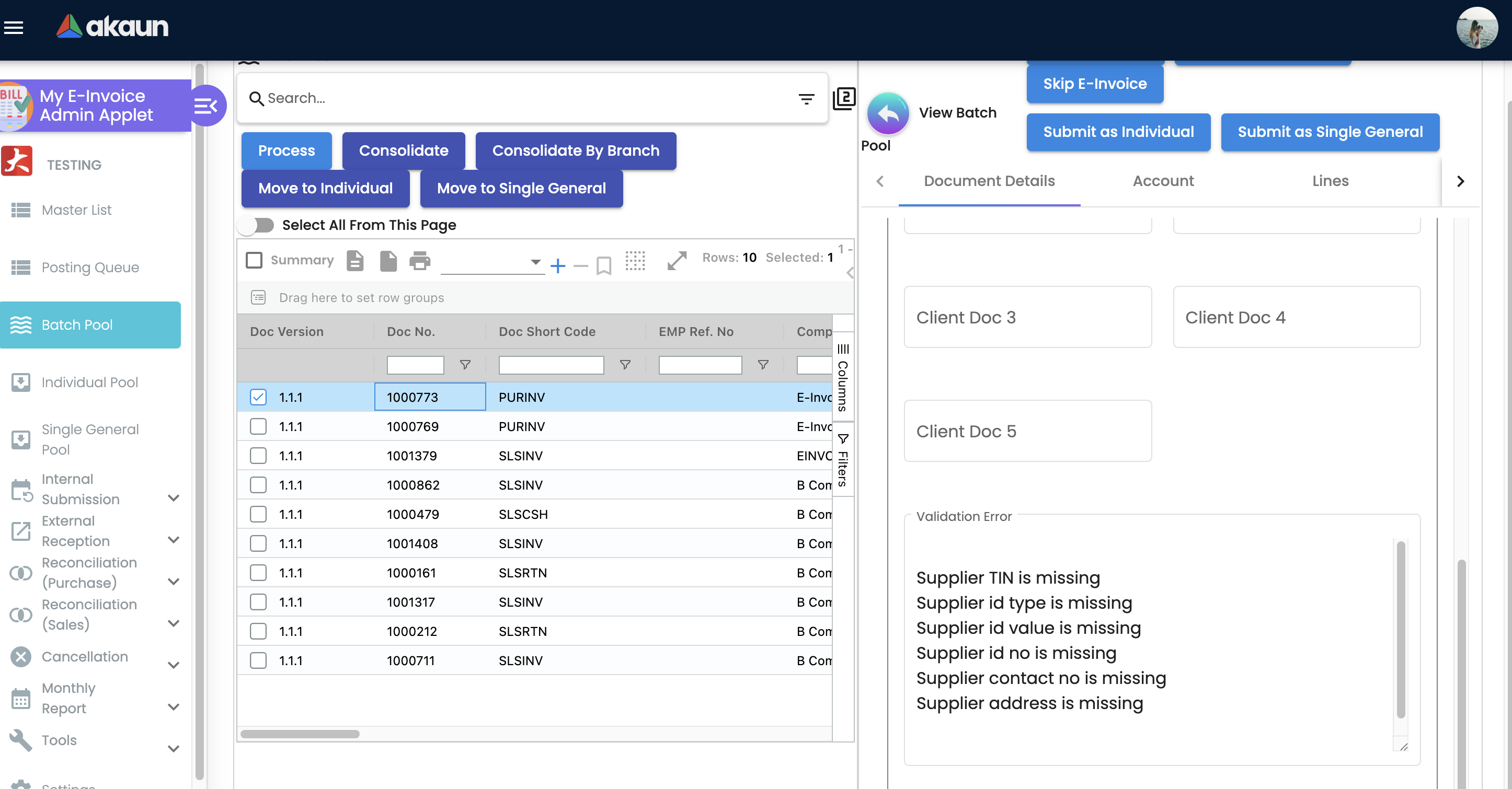
Task: Click Skip E-Invoice button
Action: click(1094, 84)
